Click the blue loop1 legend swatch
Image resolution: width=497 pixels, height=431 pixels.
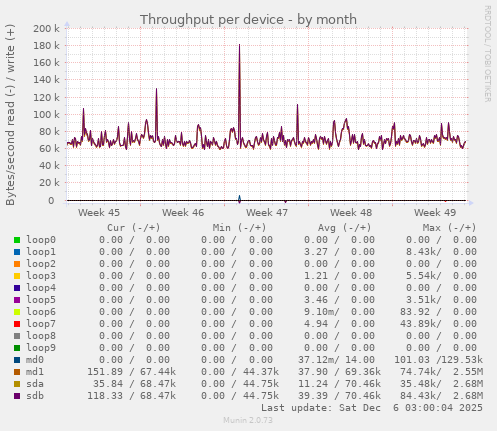click(17, 252)
